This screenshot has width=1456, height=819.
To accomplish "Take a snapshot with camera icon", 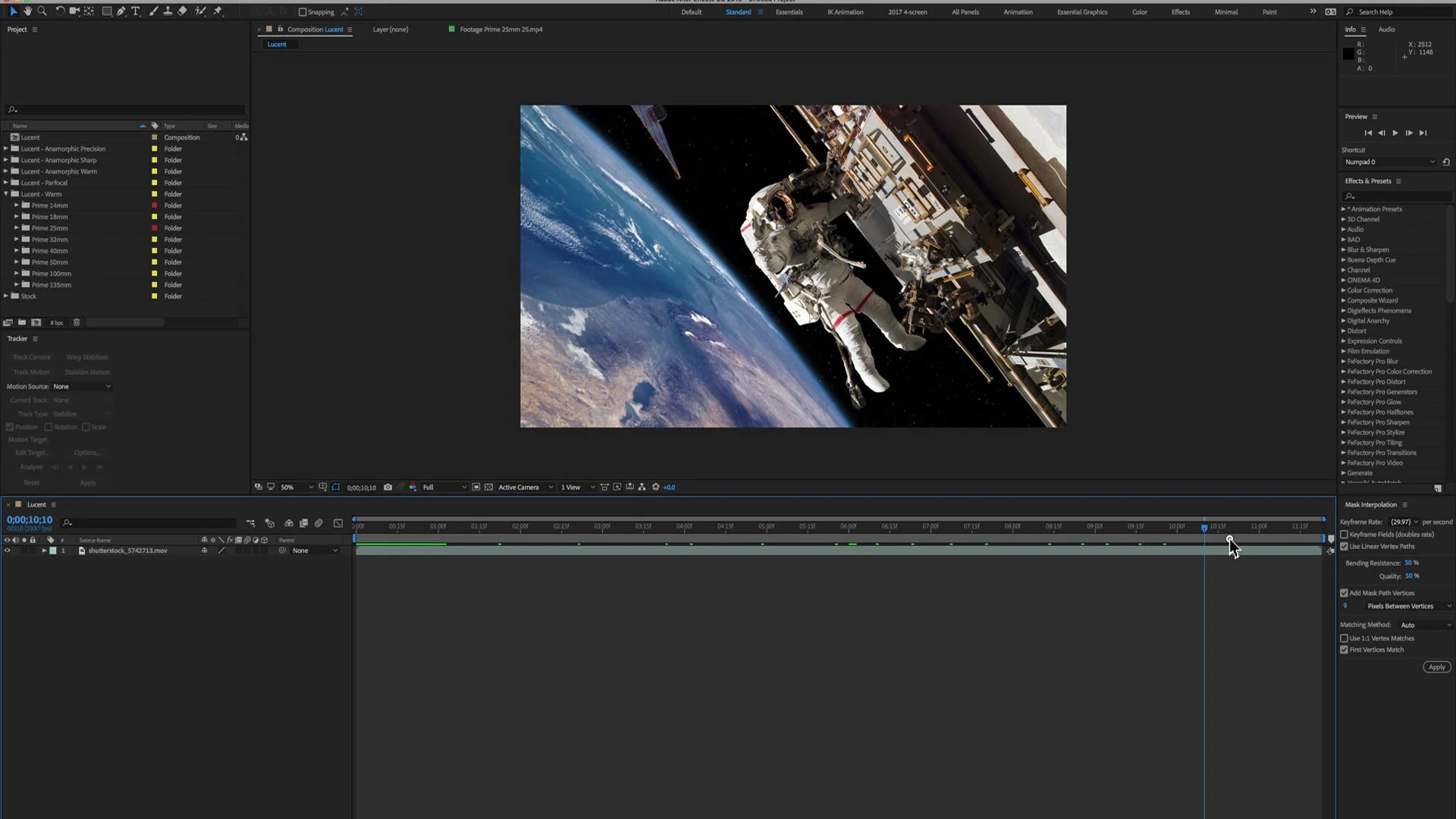I will click(x=388, y=488).
